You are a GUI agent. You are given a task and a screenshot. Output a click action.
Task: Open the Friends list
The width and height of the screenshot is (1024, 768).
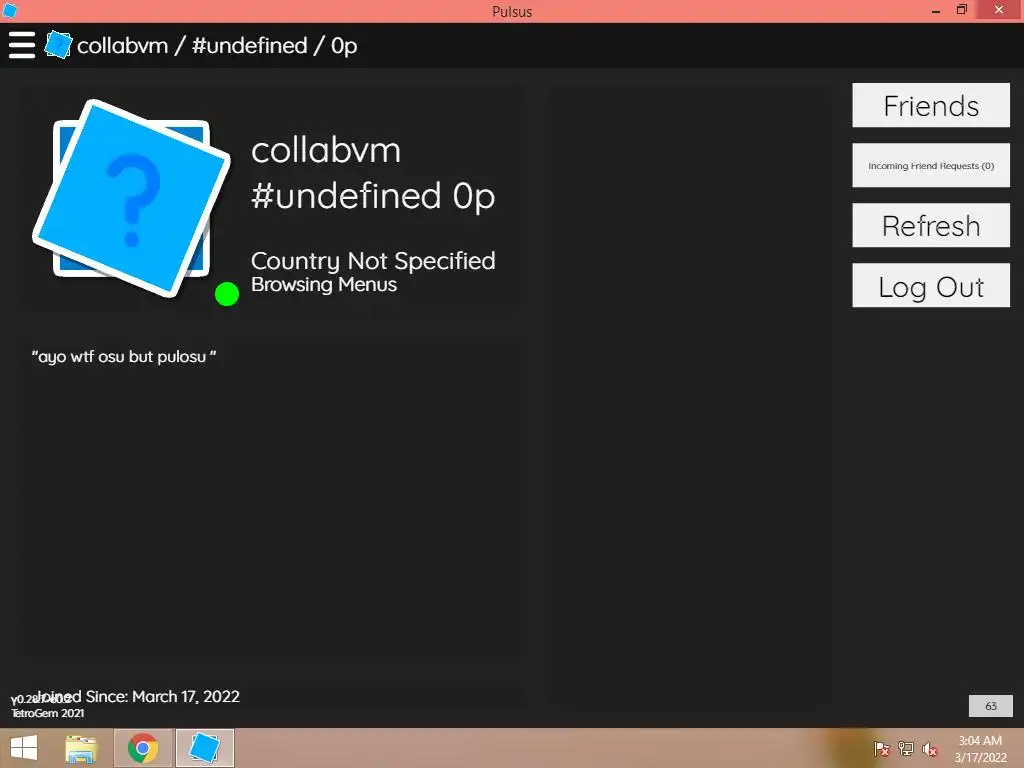(931, 105)
